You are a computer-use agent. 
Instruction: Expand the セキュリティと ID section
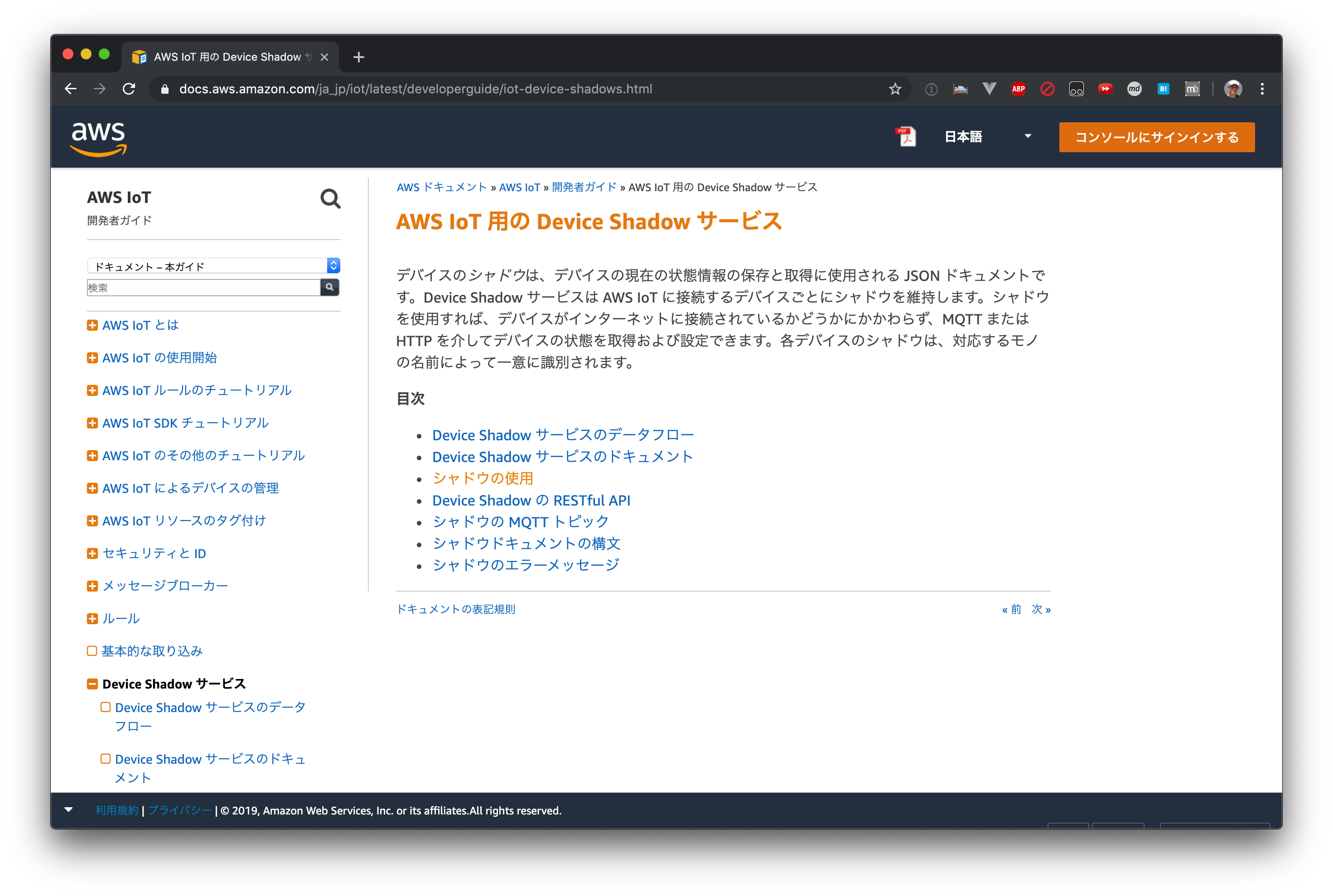(x=92, y=553)
